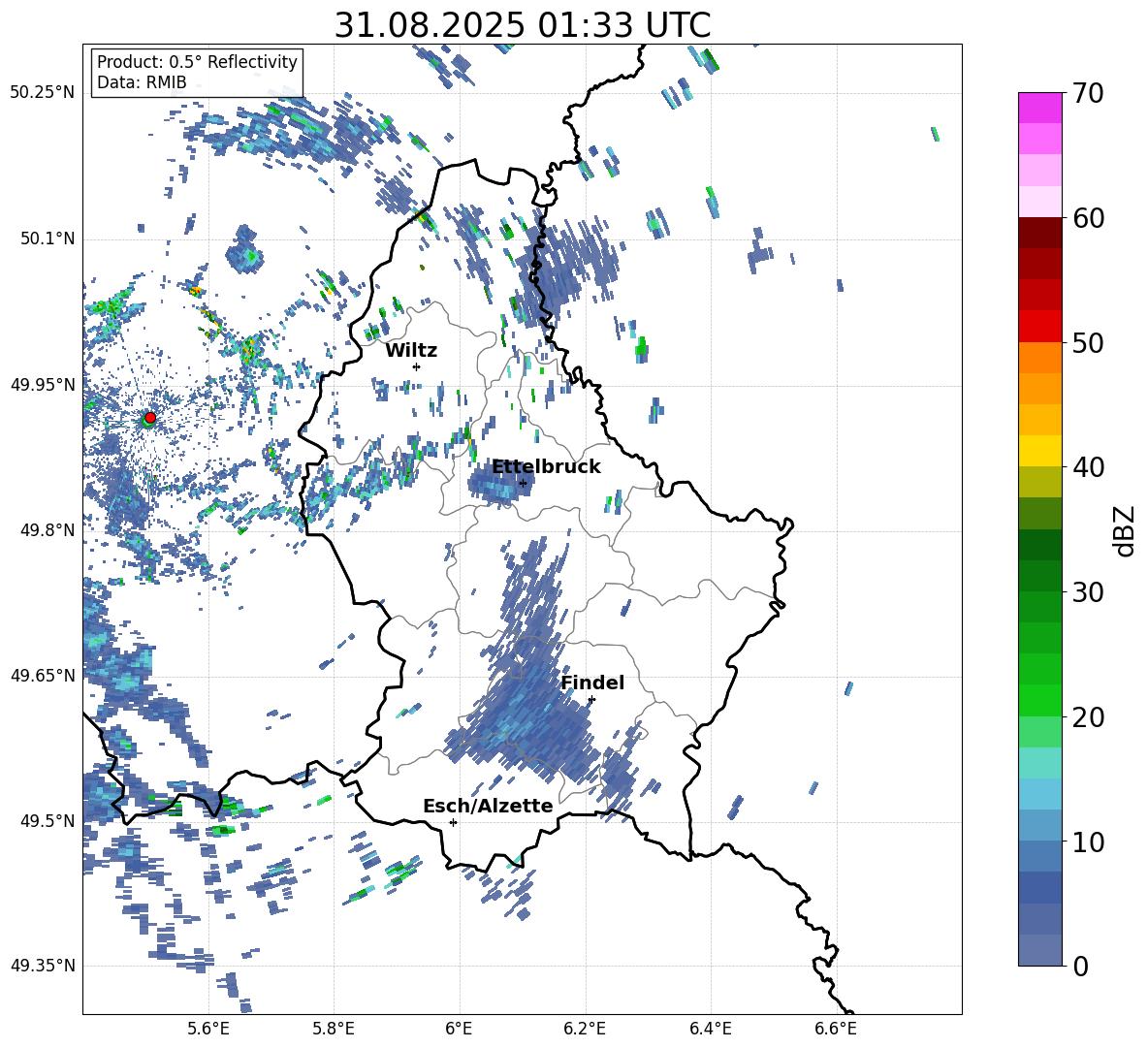The height and width of the screenshot is (1048, 1148).
Task: Click the Ettelbruck cross marker
Action: 522,483
